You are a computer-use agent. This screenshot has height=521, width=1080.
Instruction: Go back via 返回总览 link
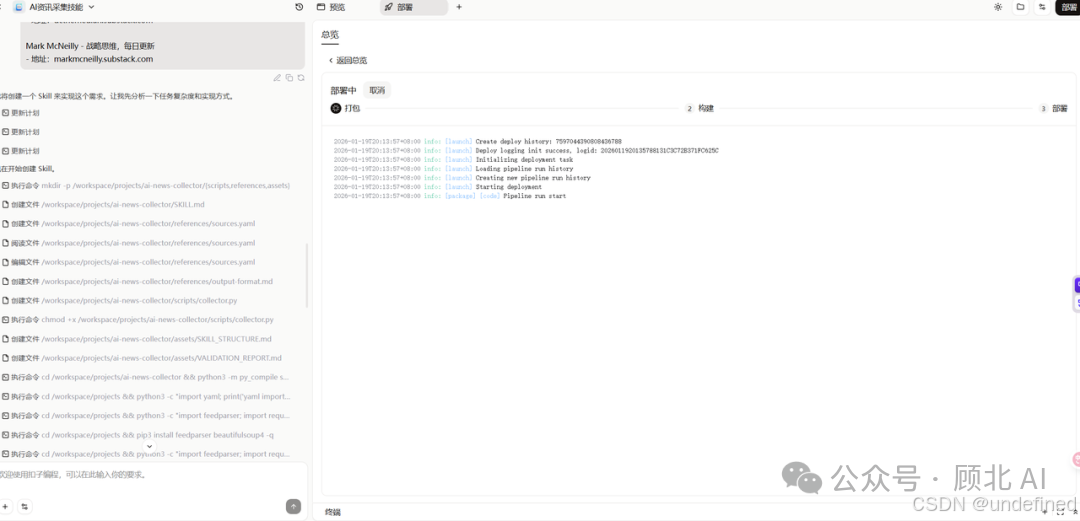click(x=348, y=61)
